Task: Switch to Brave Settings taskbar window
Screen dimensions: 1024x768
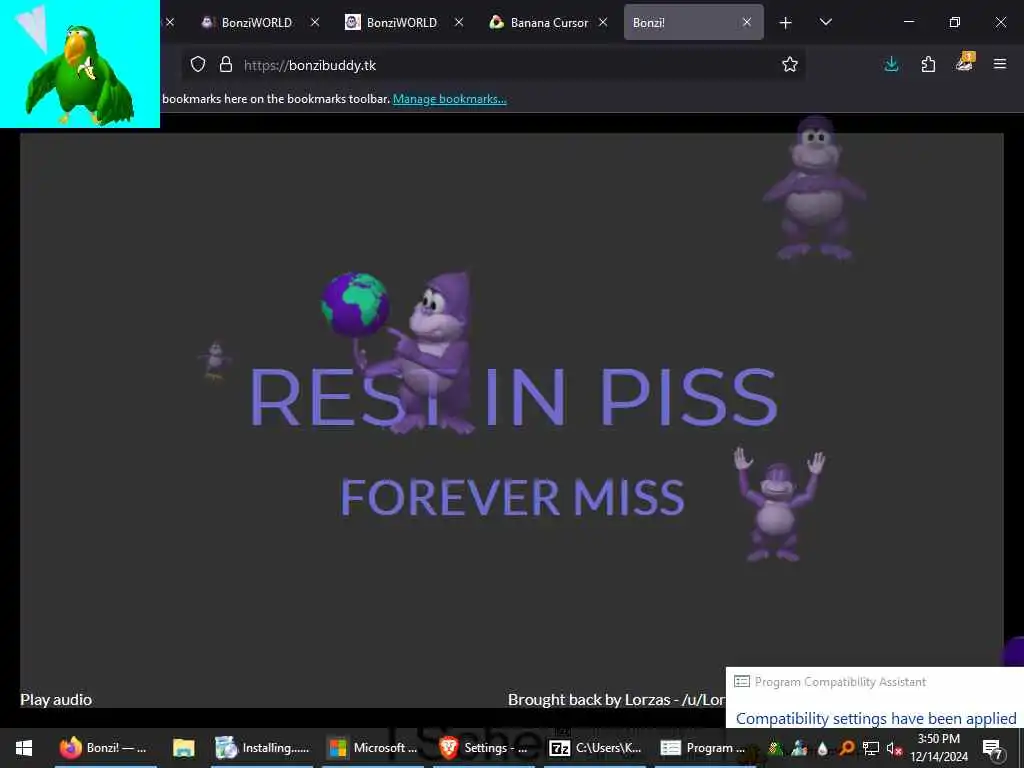Action: pos(483,748)
